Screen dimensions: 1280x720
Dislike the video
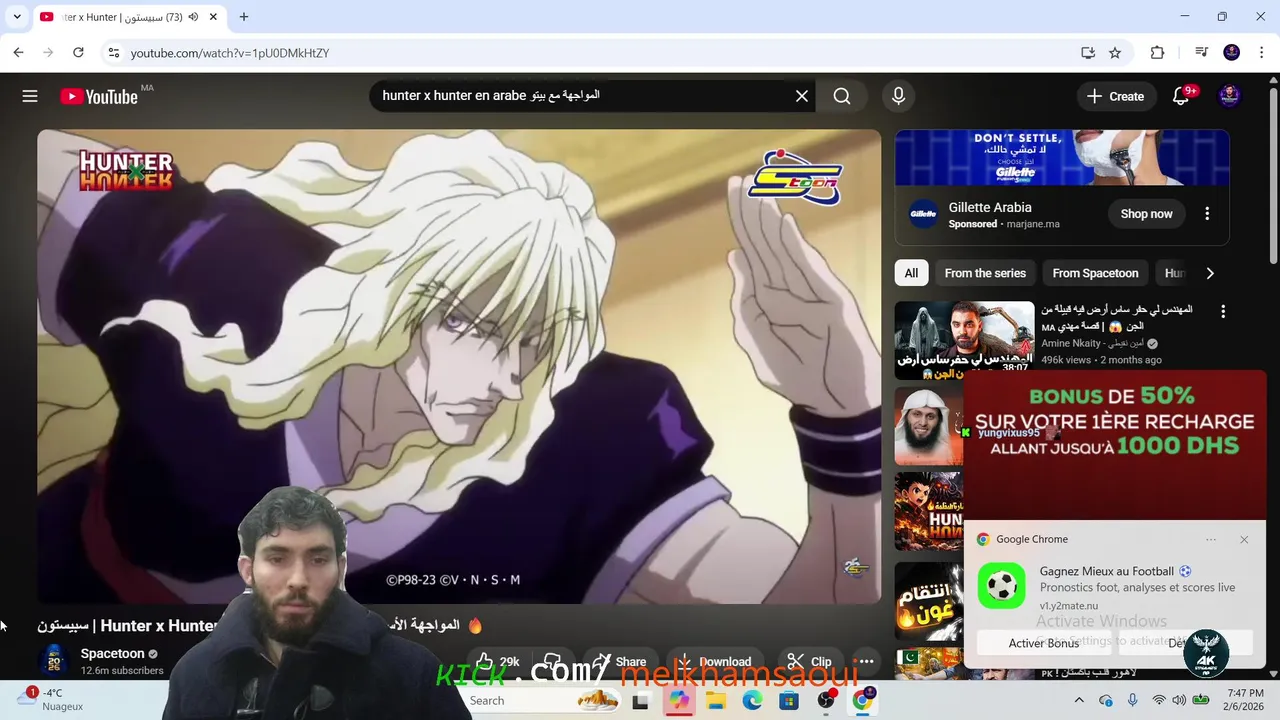553,662
